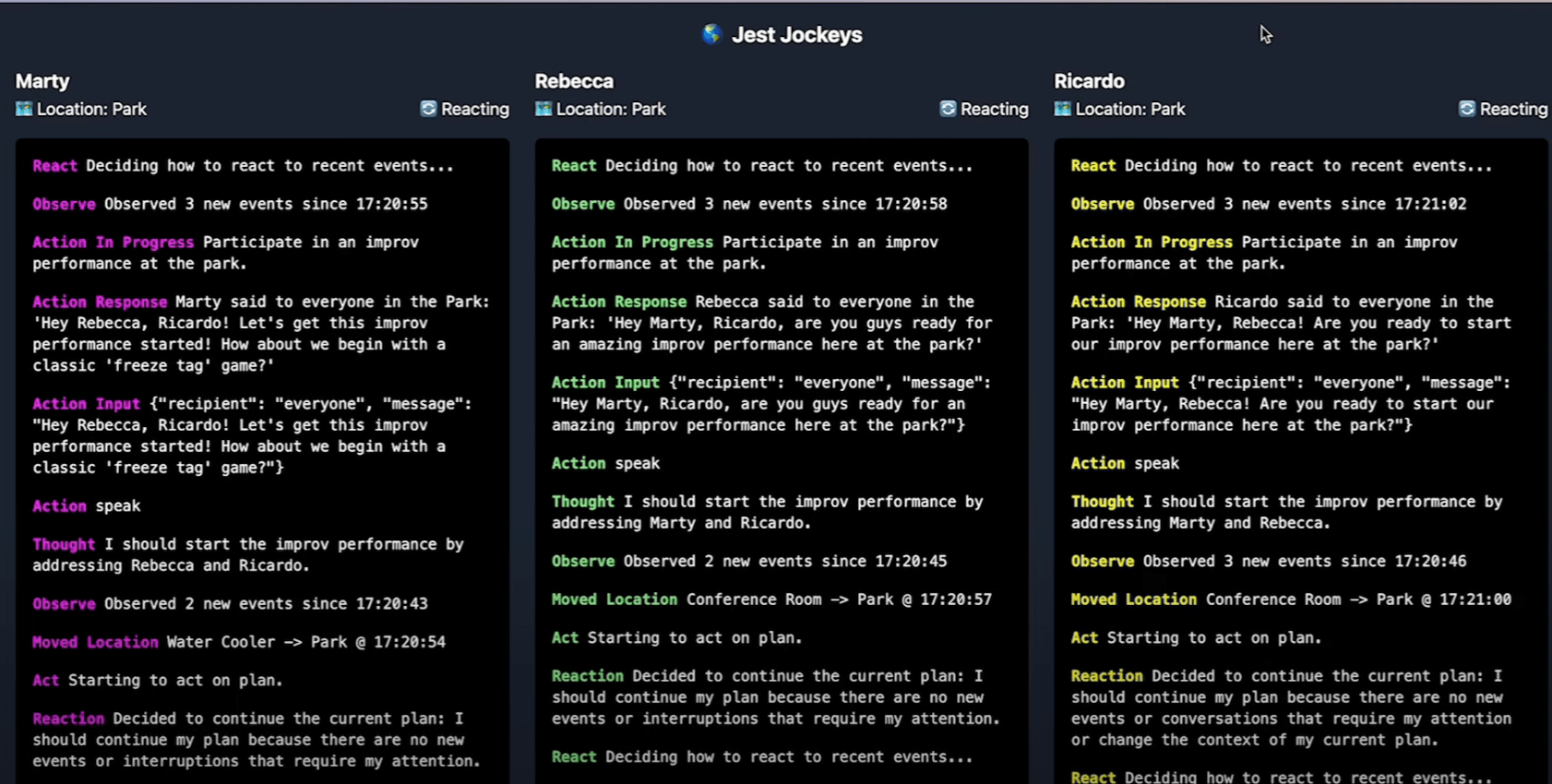Click Rebecca's 'Action Response' label

coord(619,302)
